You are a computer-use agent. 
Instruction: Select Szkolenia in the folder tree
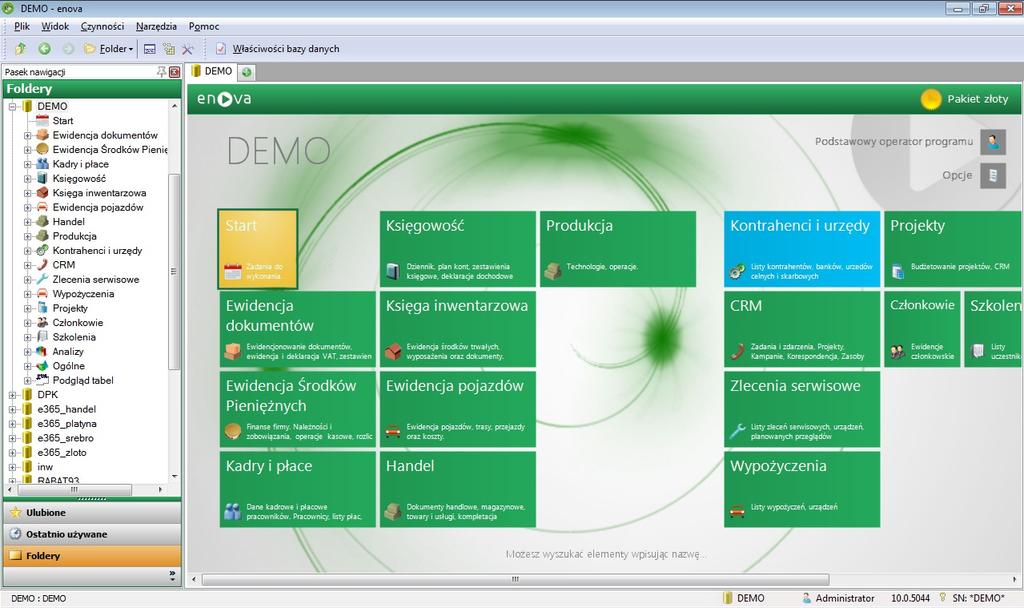click(x=74, y=337)
